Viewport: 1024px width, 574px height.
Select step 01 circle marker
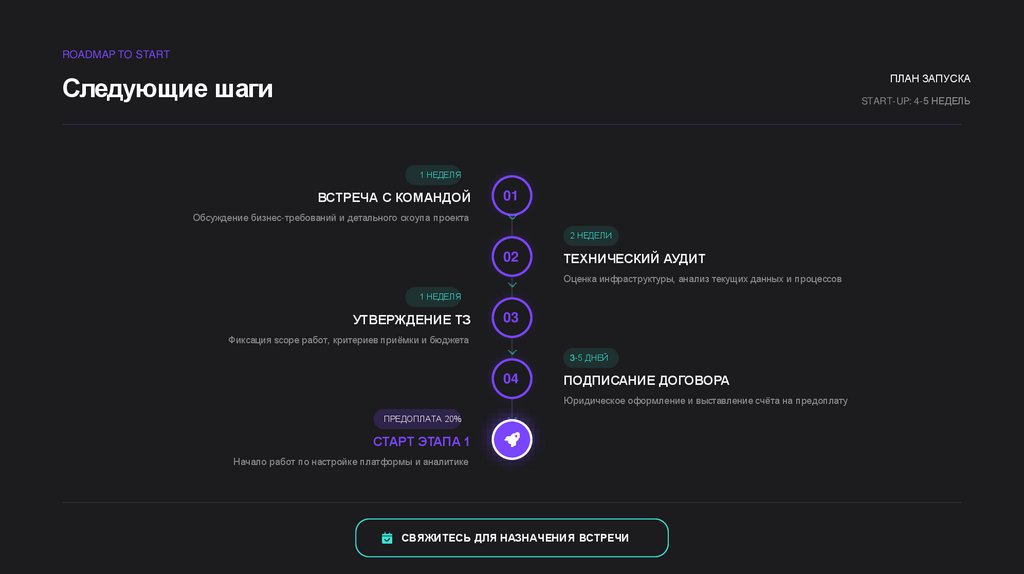511,196
